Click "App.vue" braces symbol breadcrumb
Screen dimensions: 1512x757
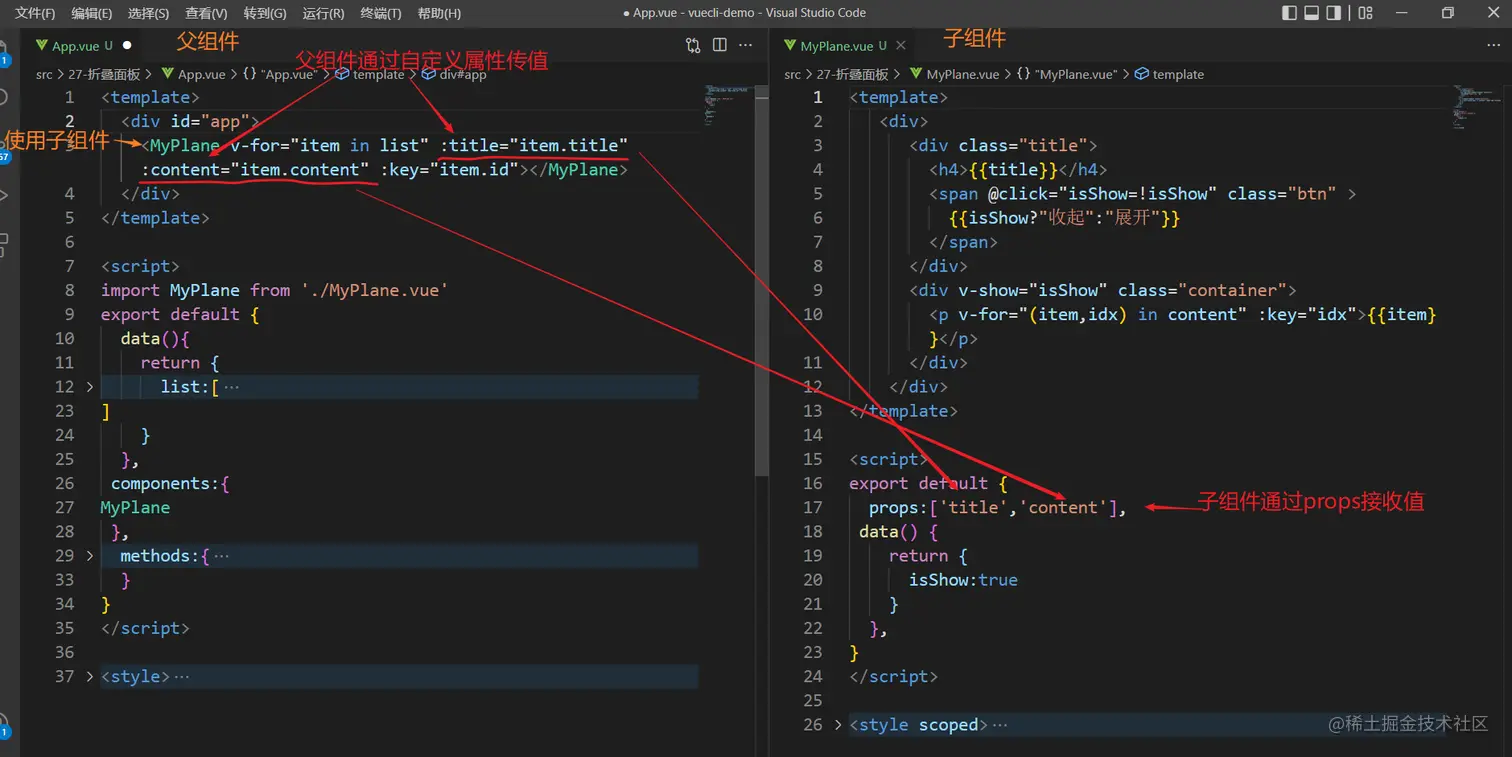click(279, 74)
